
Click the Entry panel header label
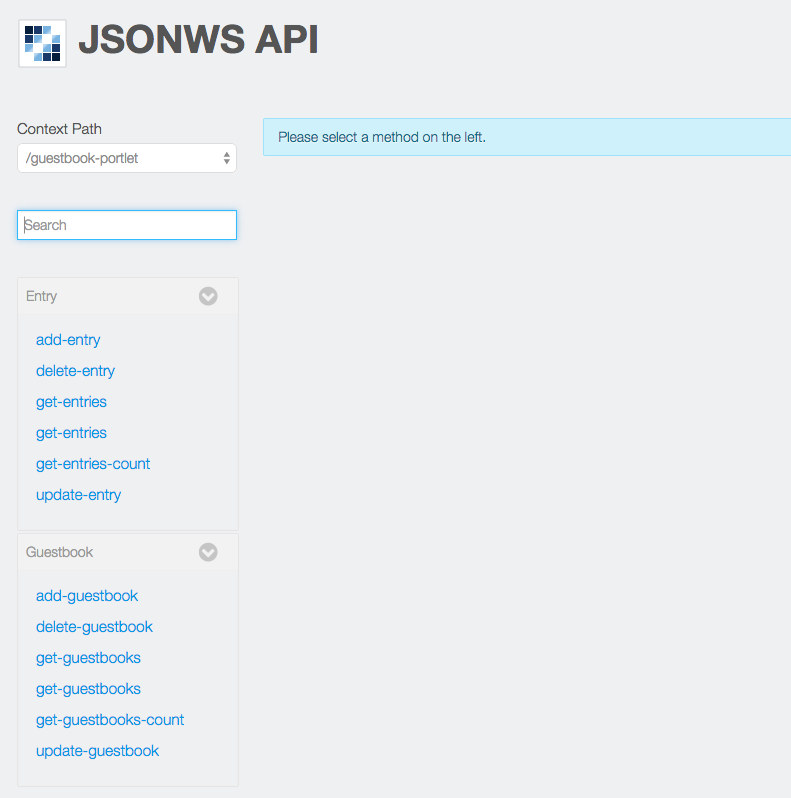41,296
